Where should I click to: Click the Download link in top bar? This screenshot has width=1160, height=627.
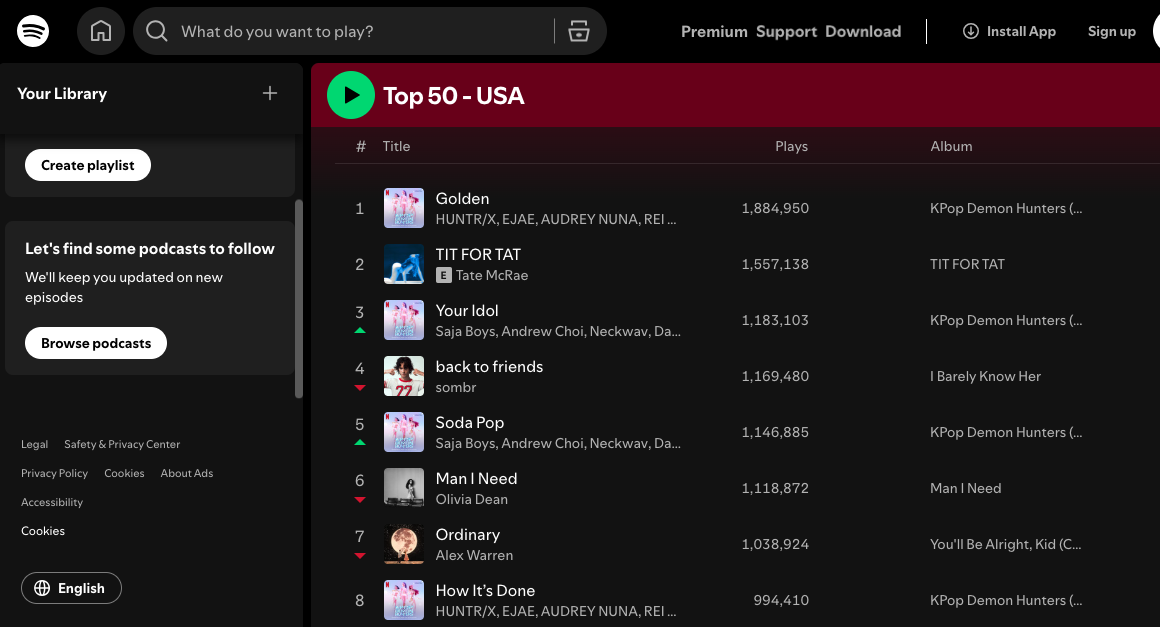click(863, 31)
